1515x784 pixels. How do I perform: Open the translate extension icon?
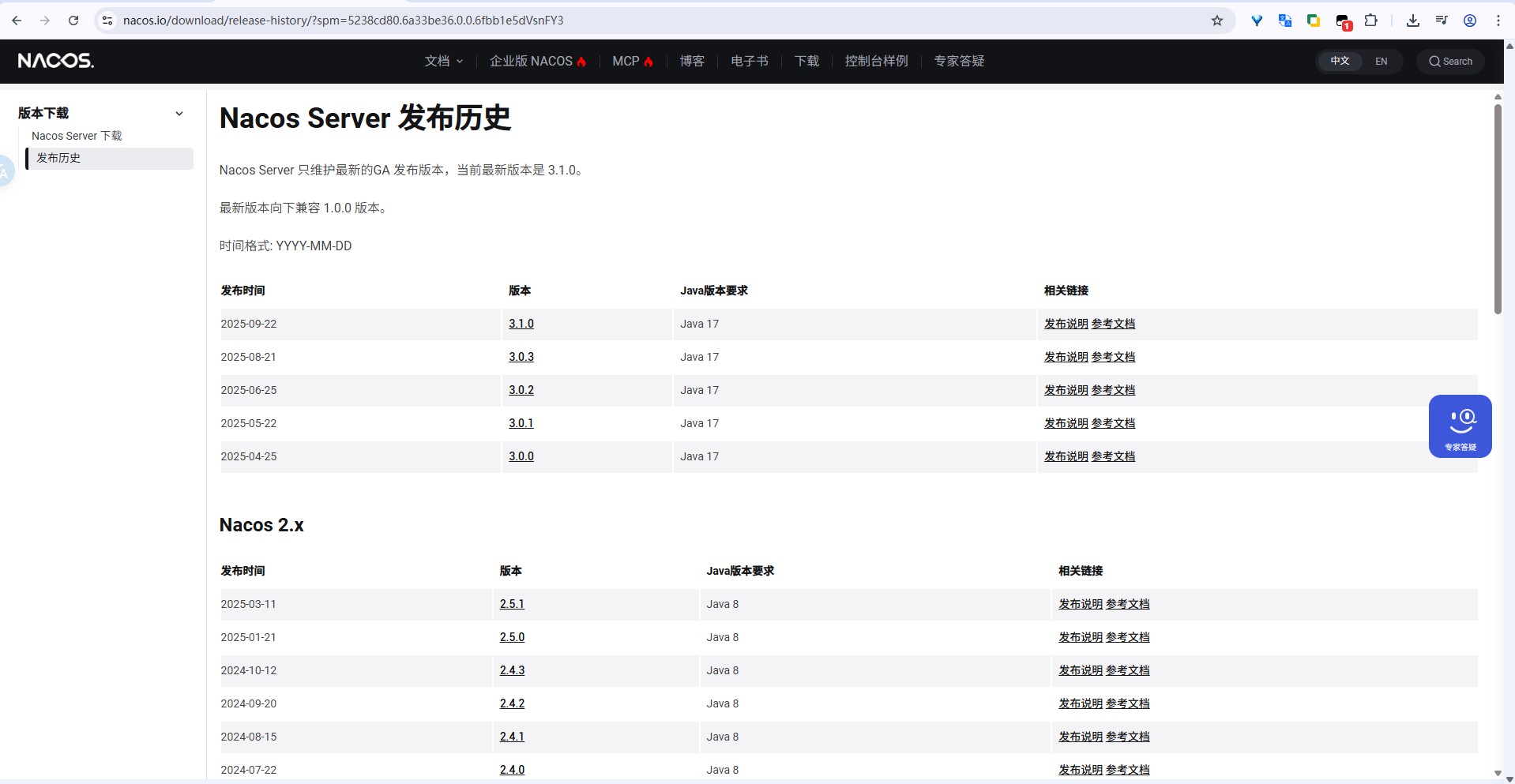click(1285, 21)
